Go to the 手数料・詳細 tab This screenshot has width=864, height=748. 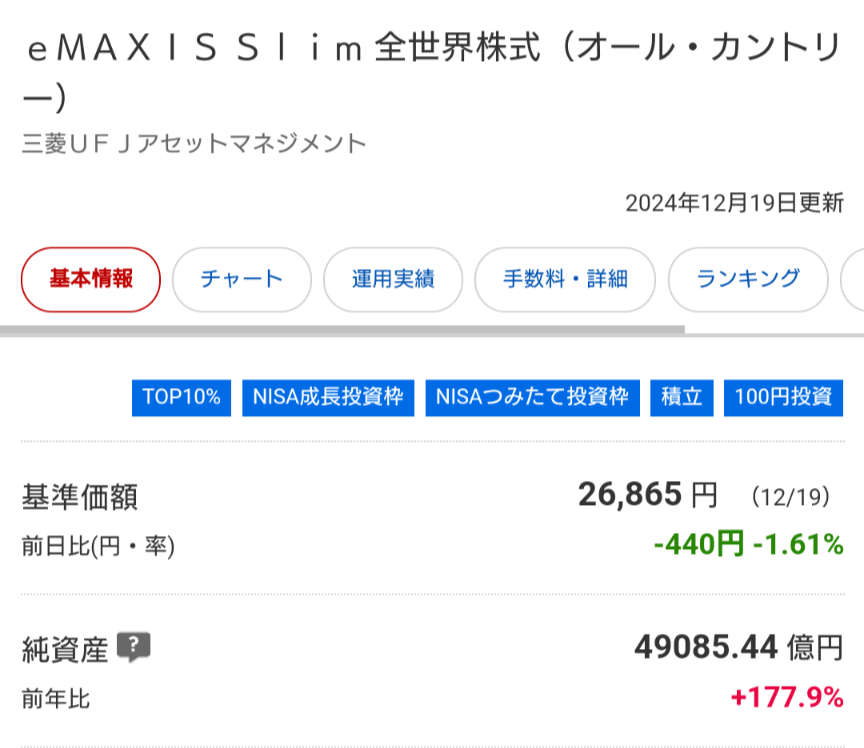tap(565, 280)
